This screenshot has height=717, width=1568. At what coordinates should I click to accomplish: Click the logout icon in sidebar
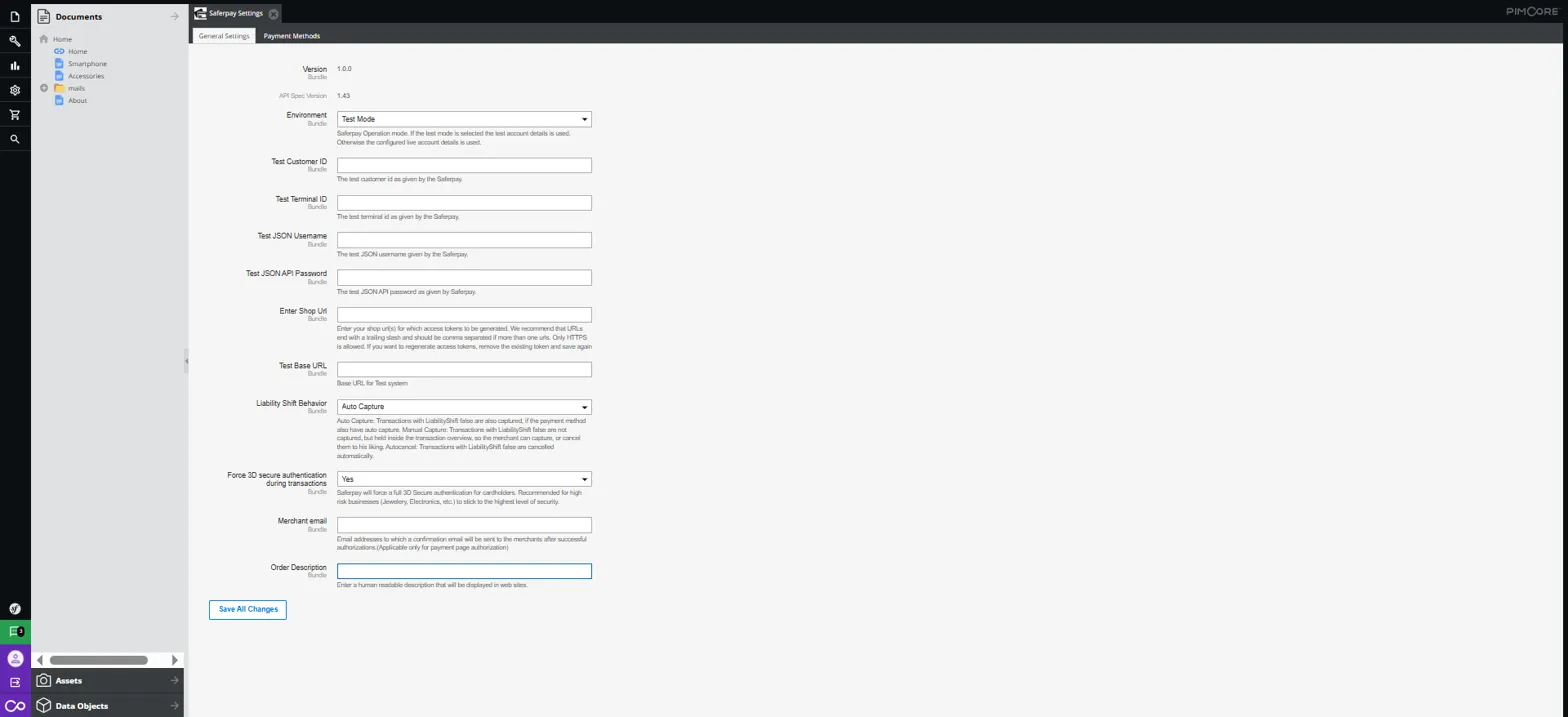(x=15, y=682)
